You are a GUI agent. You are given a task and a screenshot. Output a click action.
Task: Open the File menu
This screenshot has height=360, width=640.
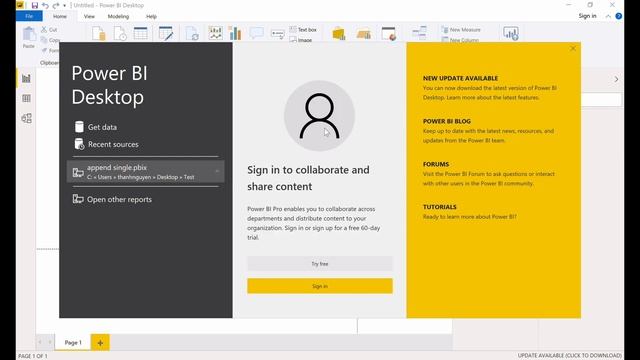tap(29, 16)
